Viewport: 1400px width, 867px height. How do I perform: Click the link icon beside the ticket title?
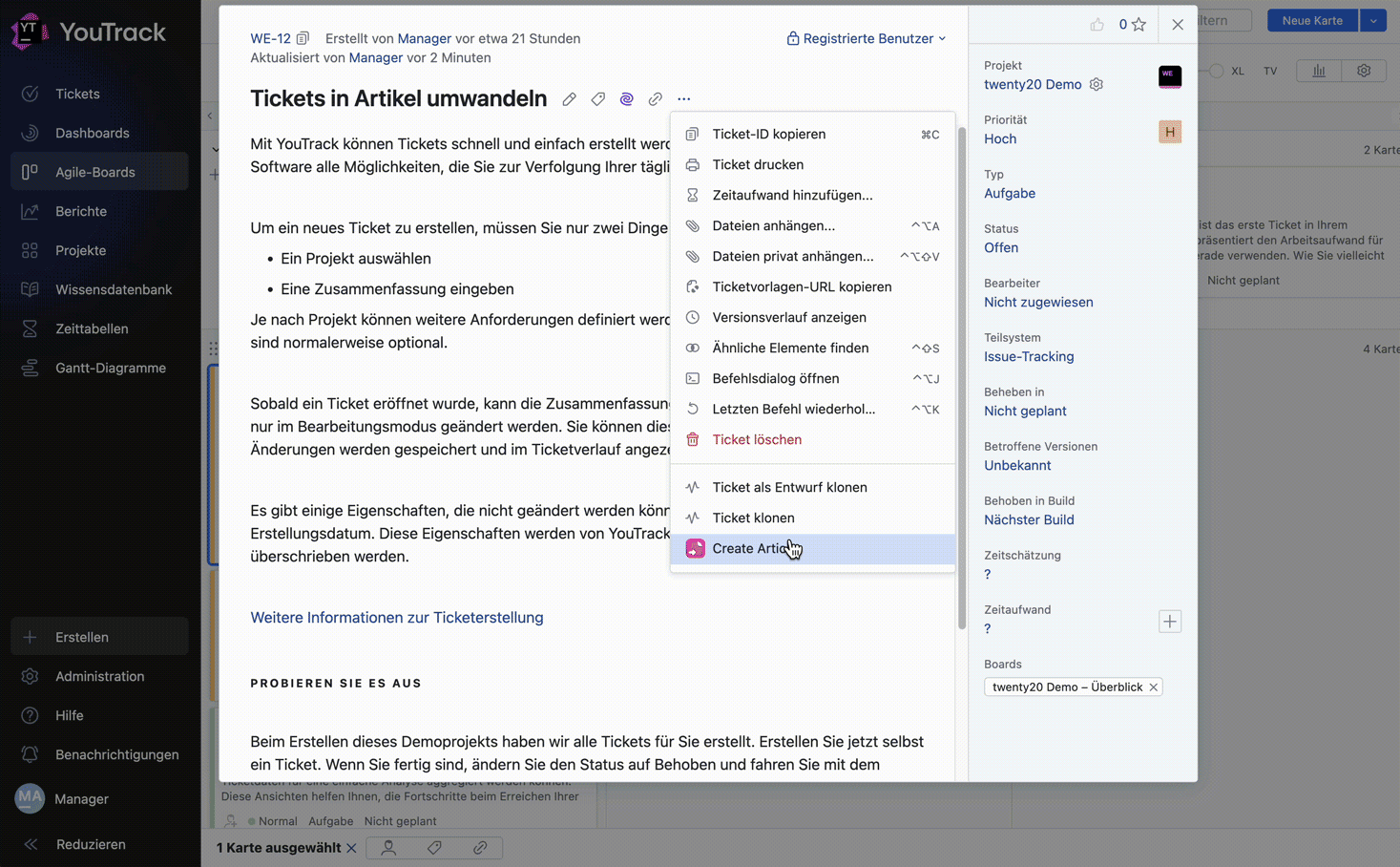(655, 98)
